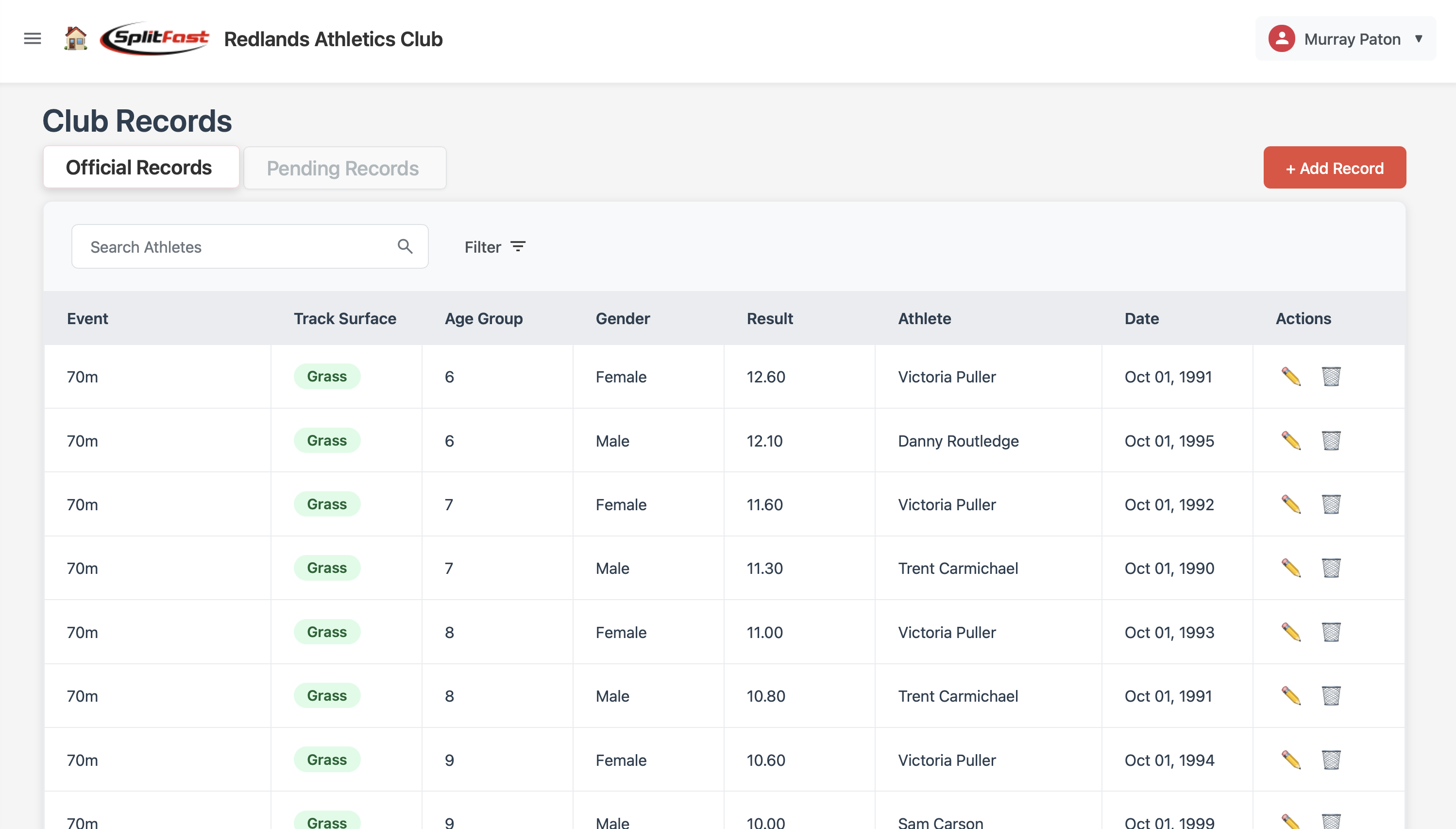
Task: Open the Filter options
Action: pyautogui.click(x=494, y=246)
